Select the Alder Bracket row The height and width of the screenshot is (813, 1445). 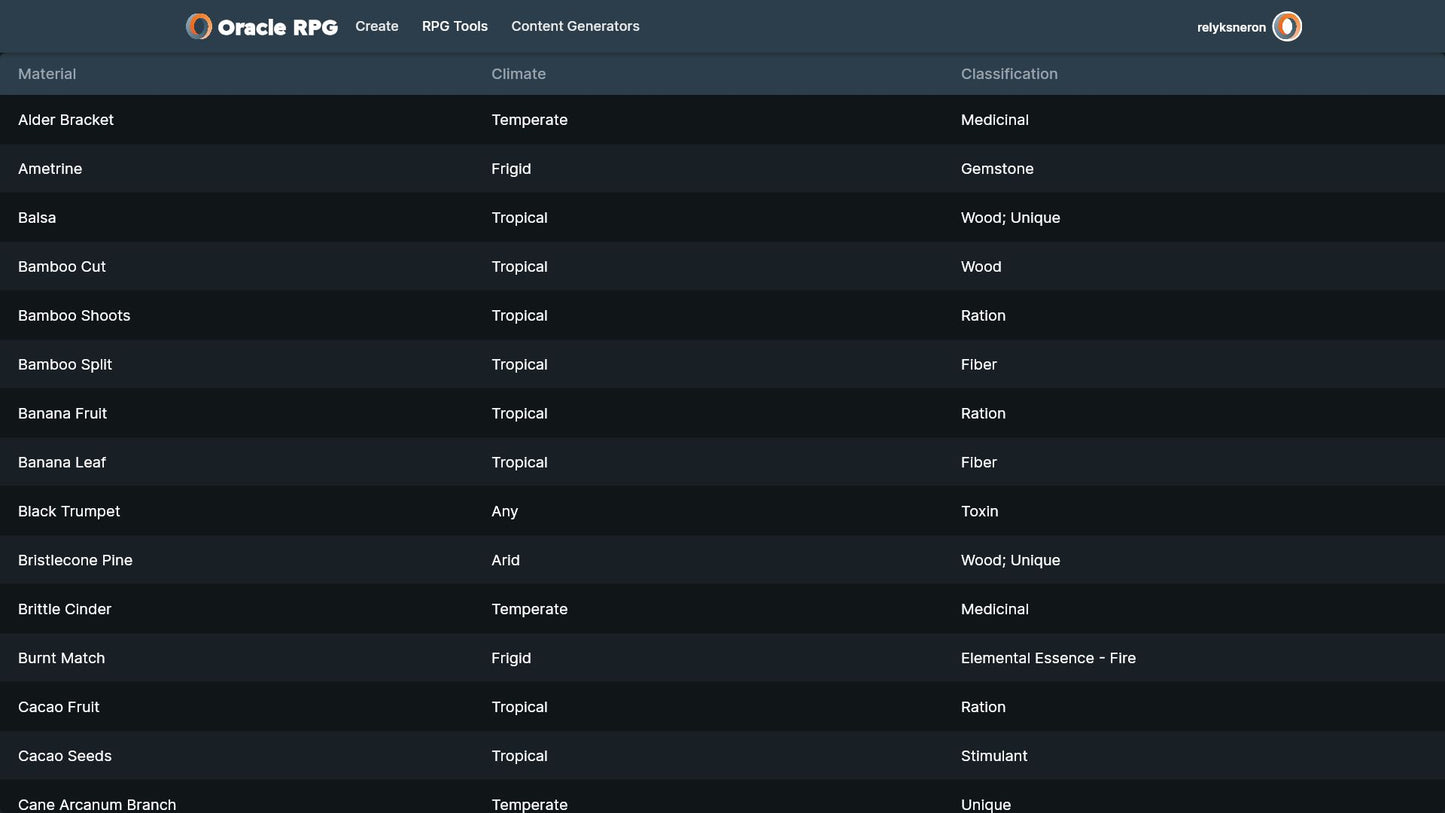click(x=66, y=120)
